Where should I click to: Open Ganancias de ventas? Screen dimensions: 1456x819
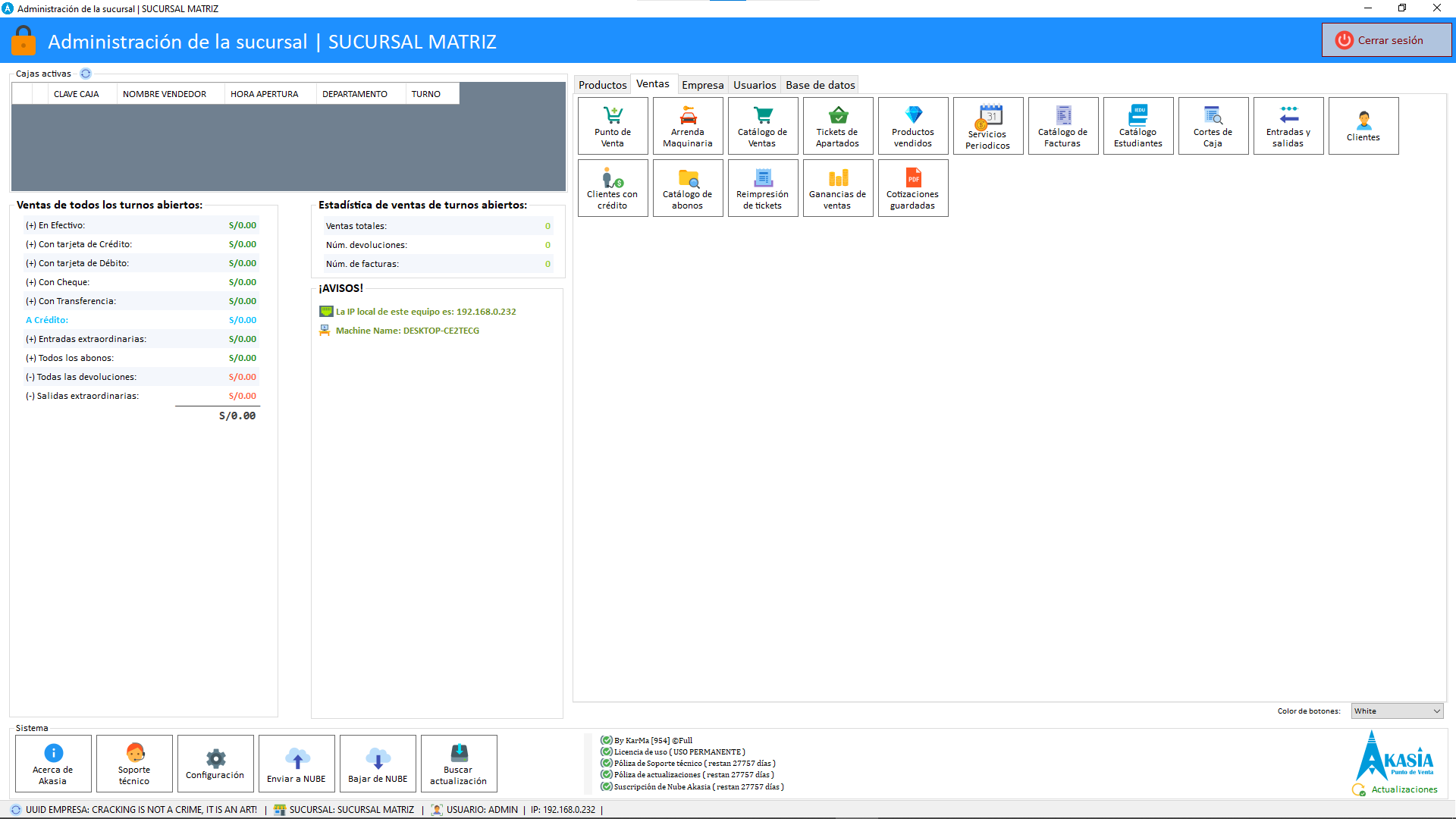click(838, 188)
